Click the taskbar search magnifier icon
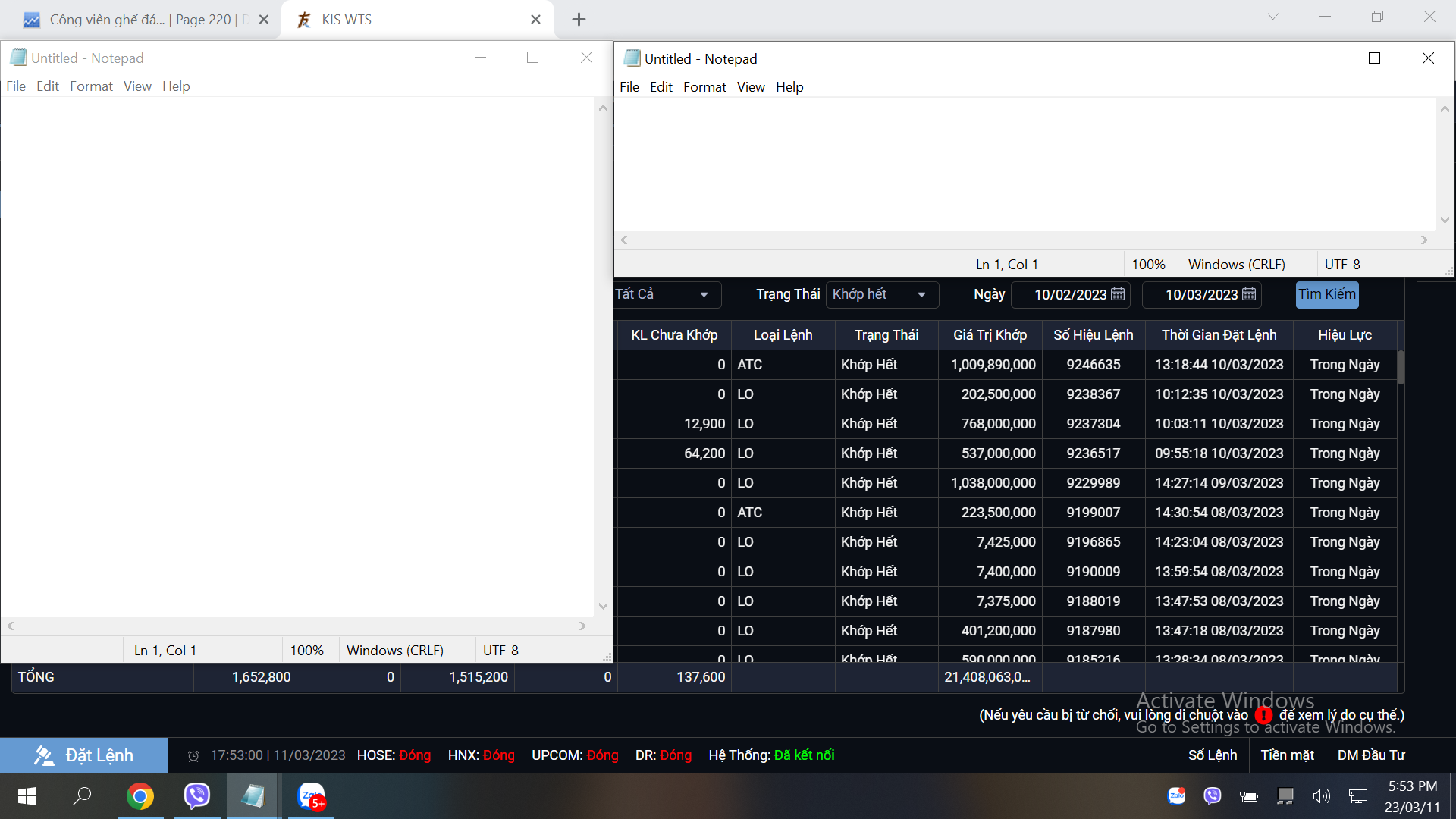Screen dimensions: 1456x819 click(82, 795)
